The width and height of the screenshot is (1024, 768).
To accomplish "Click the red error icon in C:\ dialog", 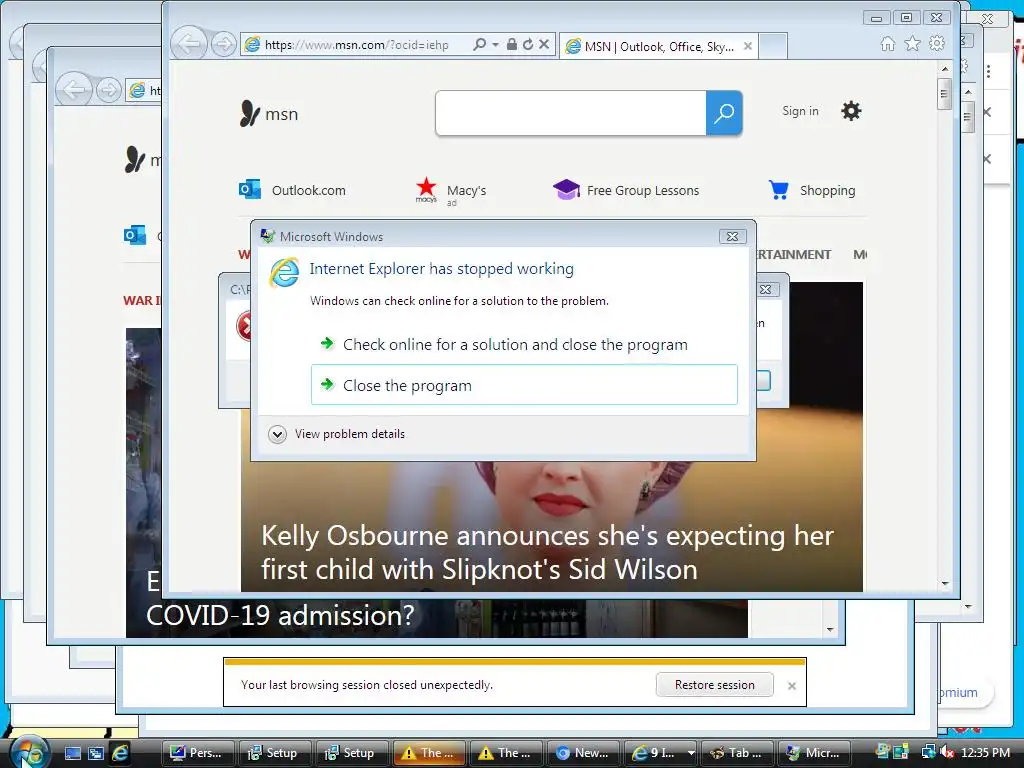I will point(244,326).
